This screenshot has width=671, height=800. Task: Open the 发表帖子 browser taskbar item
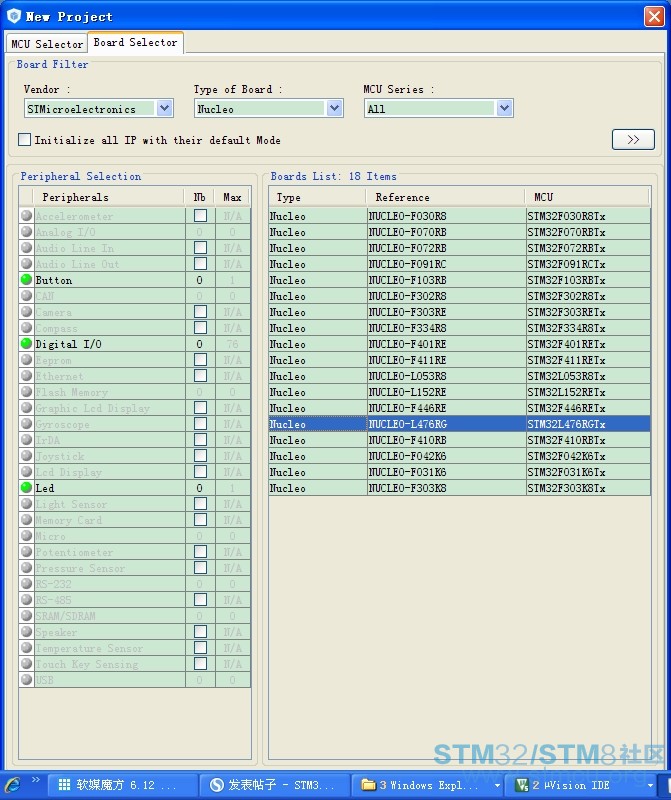275,785
